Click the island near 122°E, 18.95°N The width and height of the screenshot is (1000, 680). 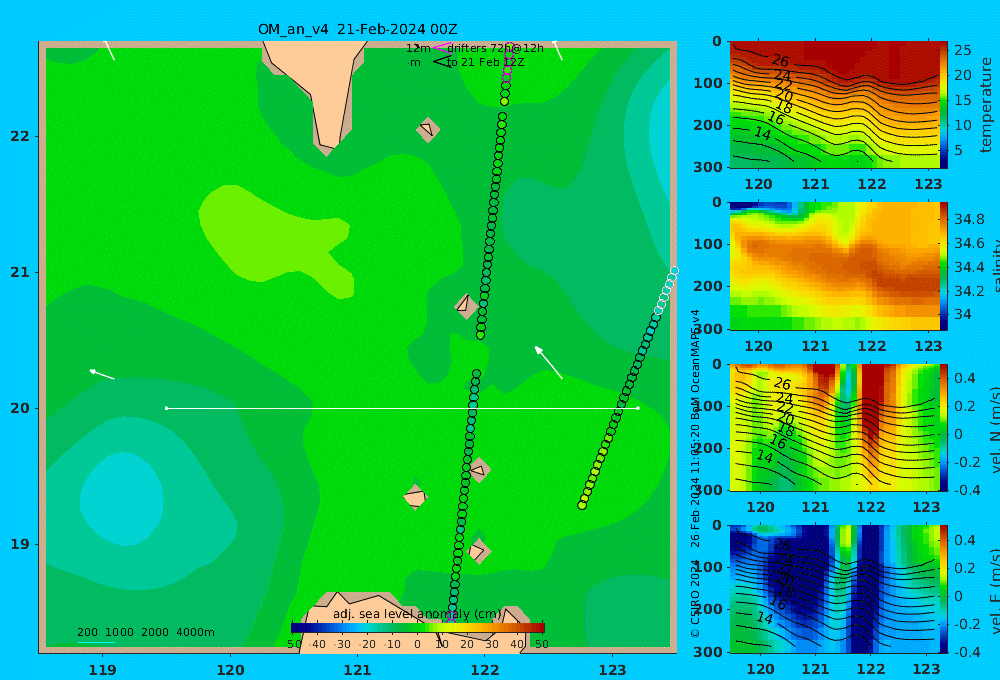[x=478, y=551]
